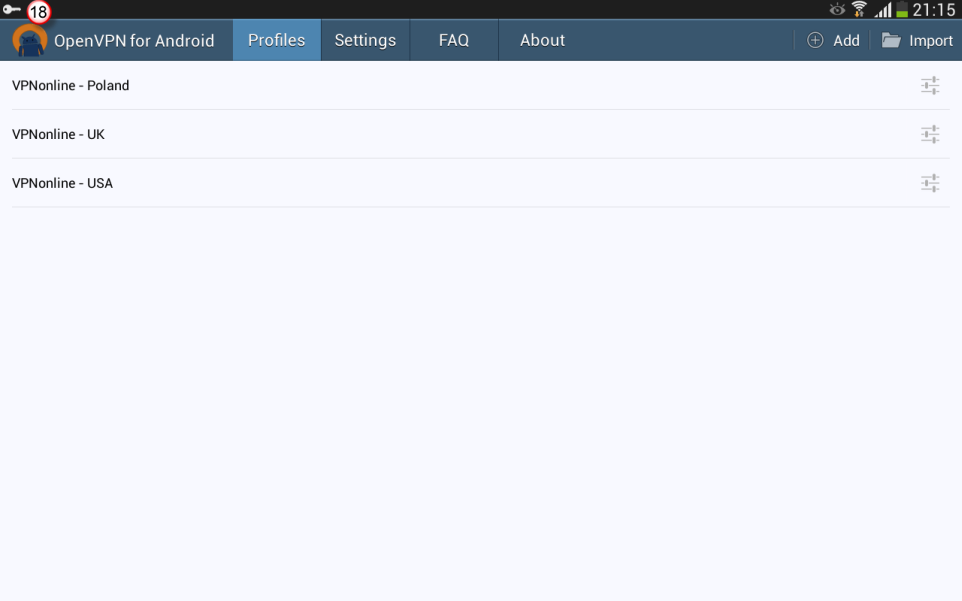Open settings for VPNonline - Poland profile

pos(930,85)
